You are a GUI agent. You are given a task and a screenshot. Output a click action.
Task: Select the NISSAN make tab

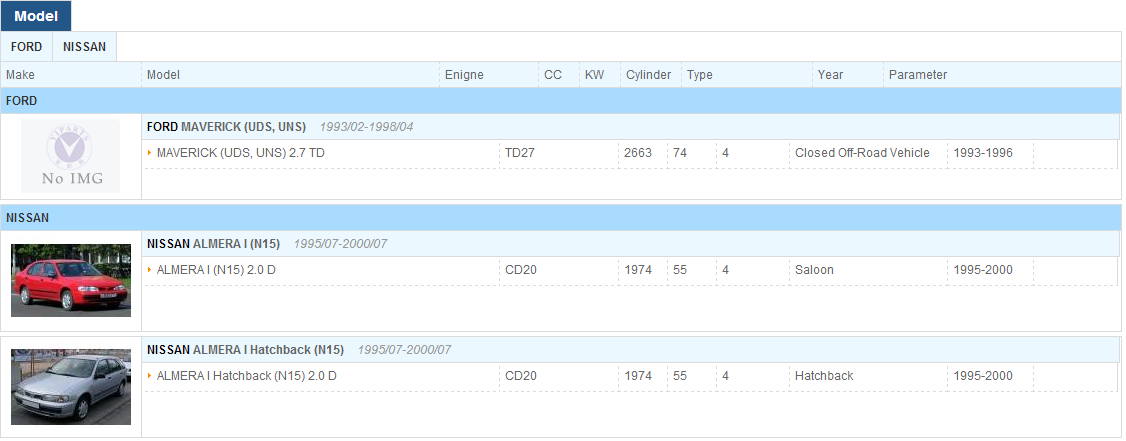point(84,47)
